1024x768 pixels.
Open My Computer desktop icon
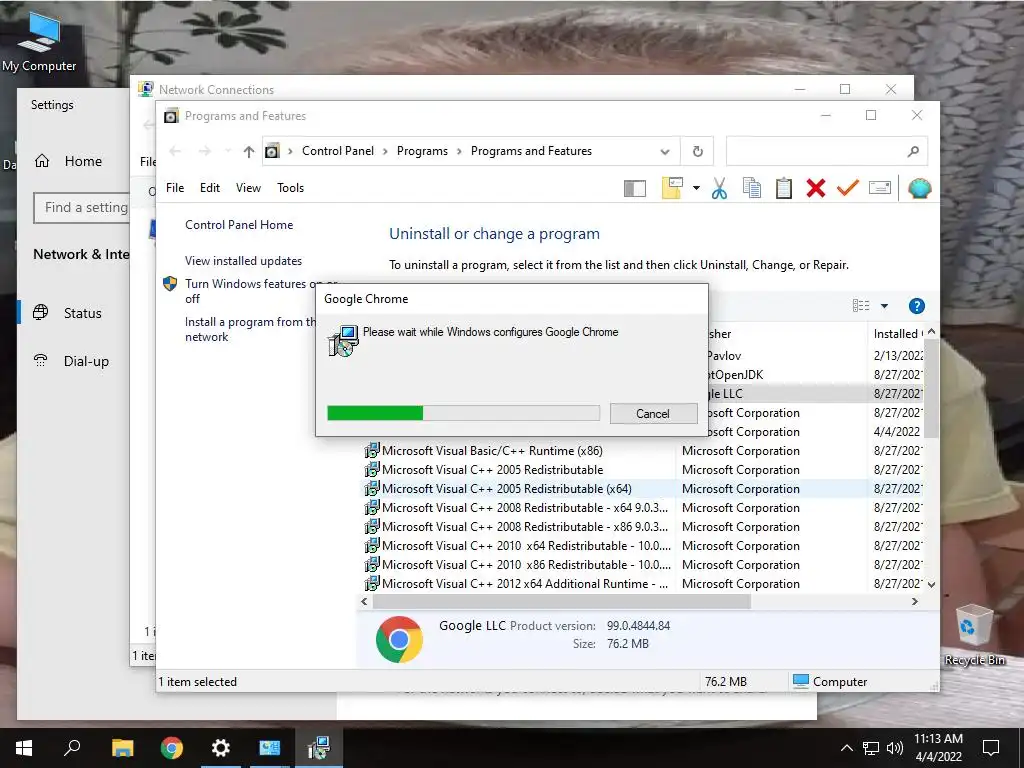click(x=39, y=41)
